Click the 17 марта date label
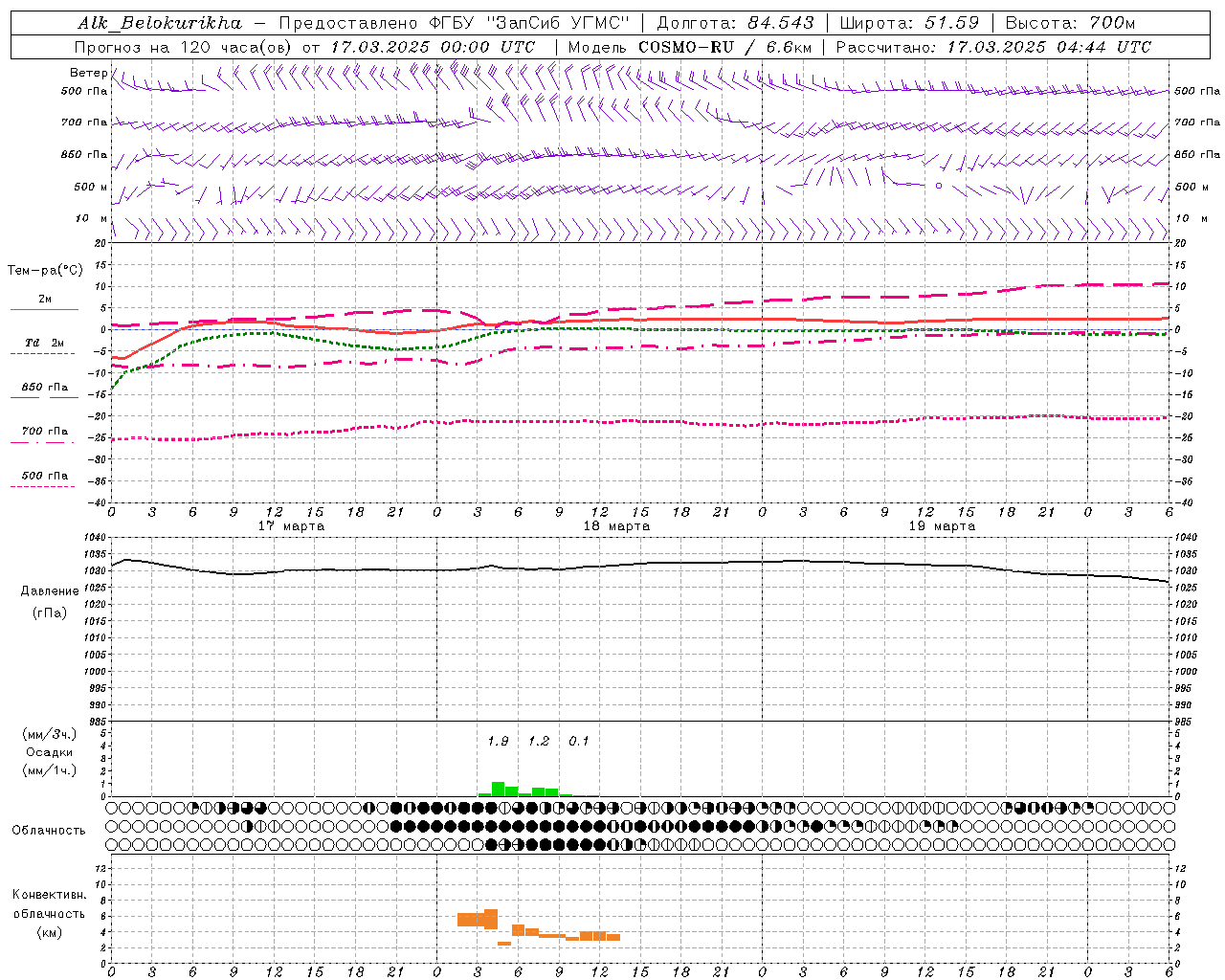 coord(291,526)
